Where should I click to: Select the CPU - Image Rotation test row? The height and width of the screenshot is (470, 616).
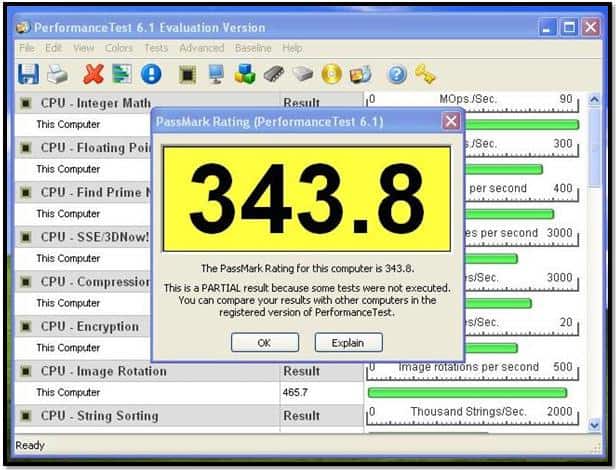pos(99,371)
